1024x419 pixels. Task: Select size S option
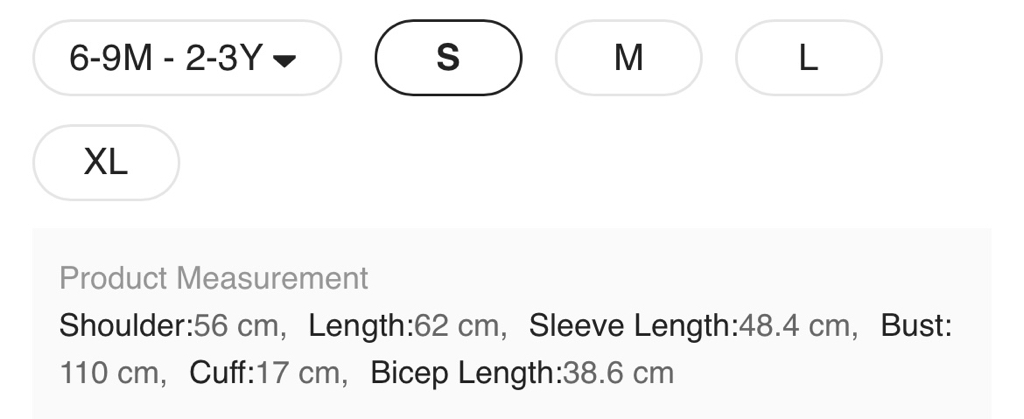click(x=448, y=58)
